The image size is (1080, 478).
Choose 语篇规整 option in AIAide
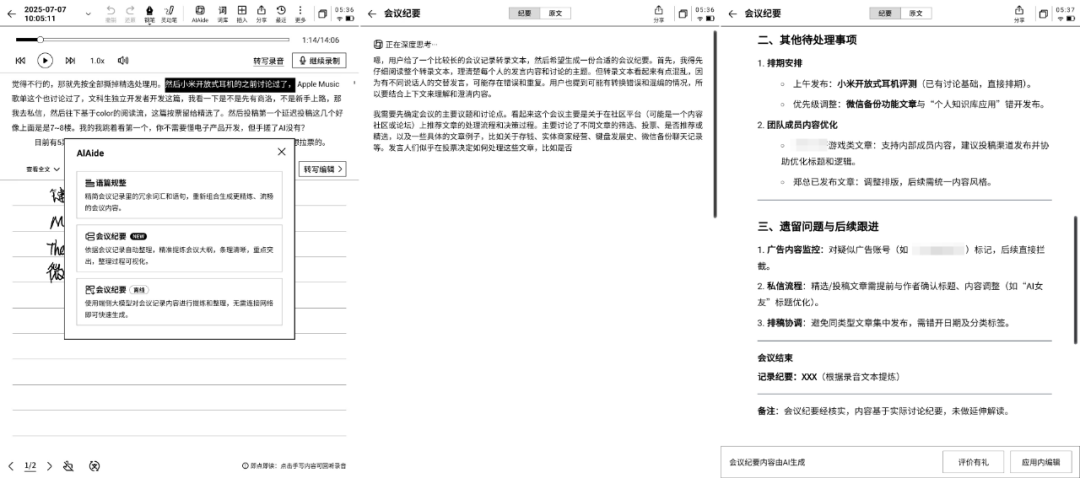tap(180, 194)
